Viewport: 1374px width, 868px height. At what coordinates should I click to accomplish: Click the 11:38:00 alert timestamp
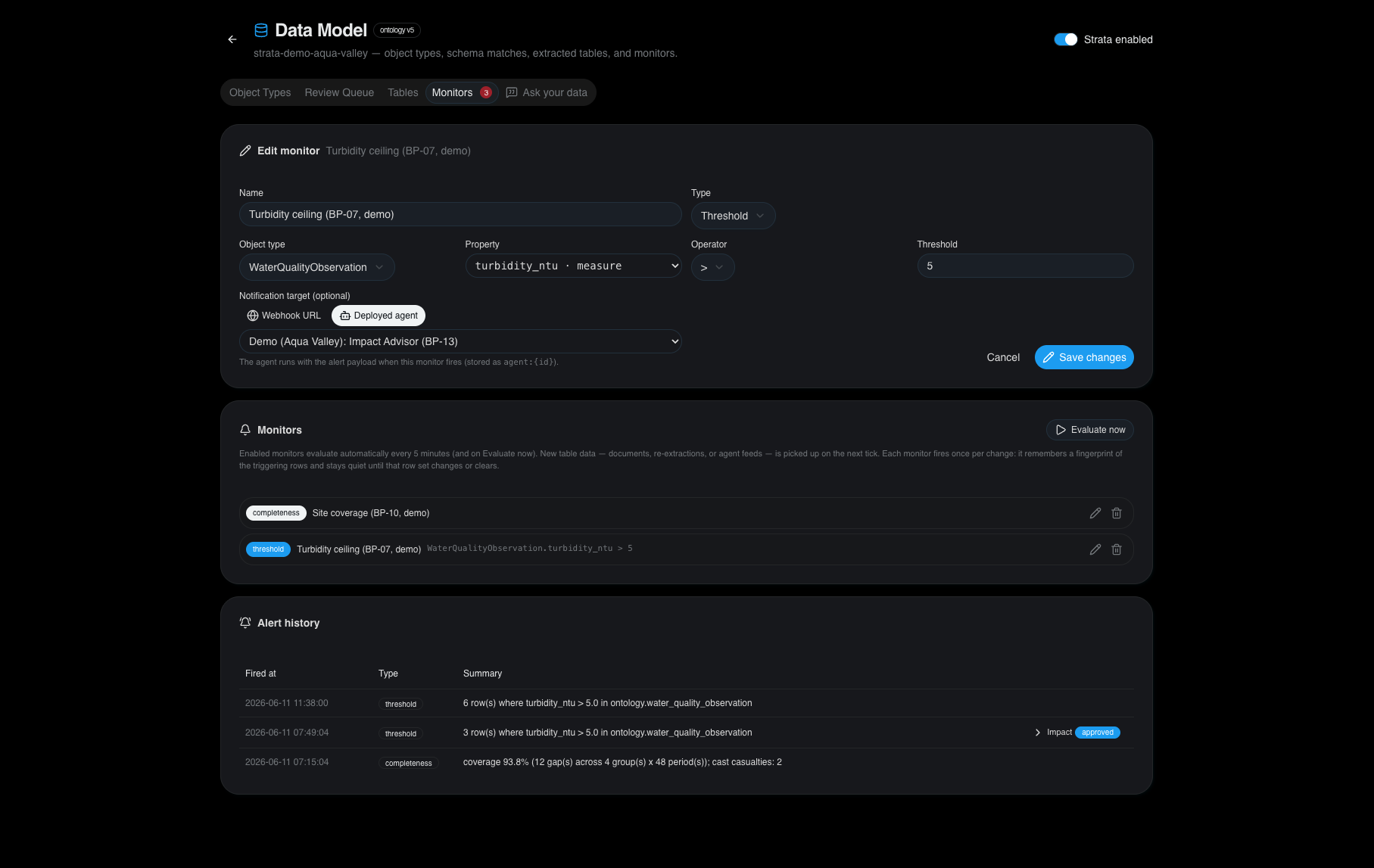pyautogui.click(x=287, y=703)
